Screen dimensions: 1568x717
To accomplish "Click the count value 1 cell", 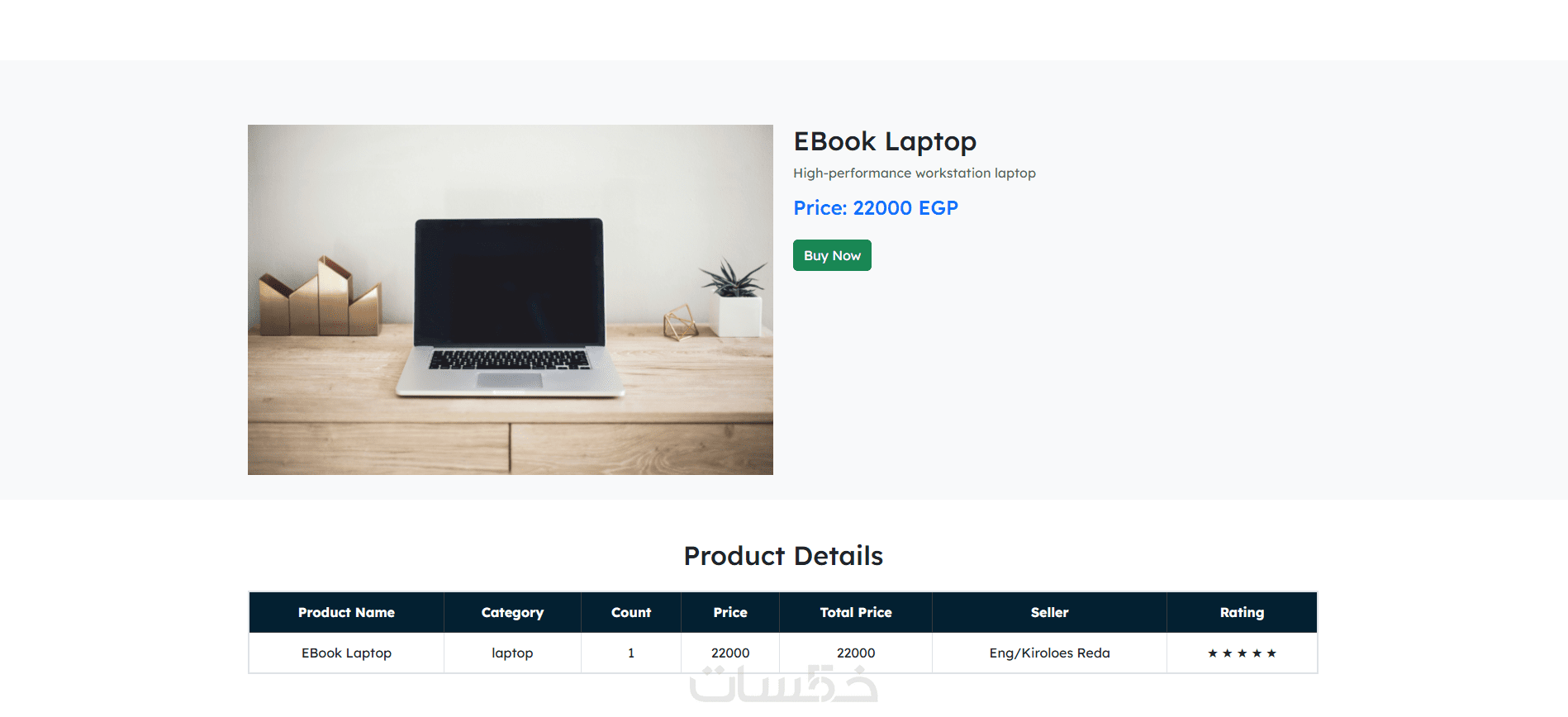I will [631, 653].
